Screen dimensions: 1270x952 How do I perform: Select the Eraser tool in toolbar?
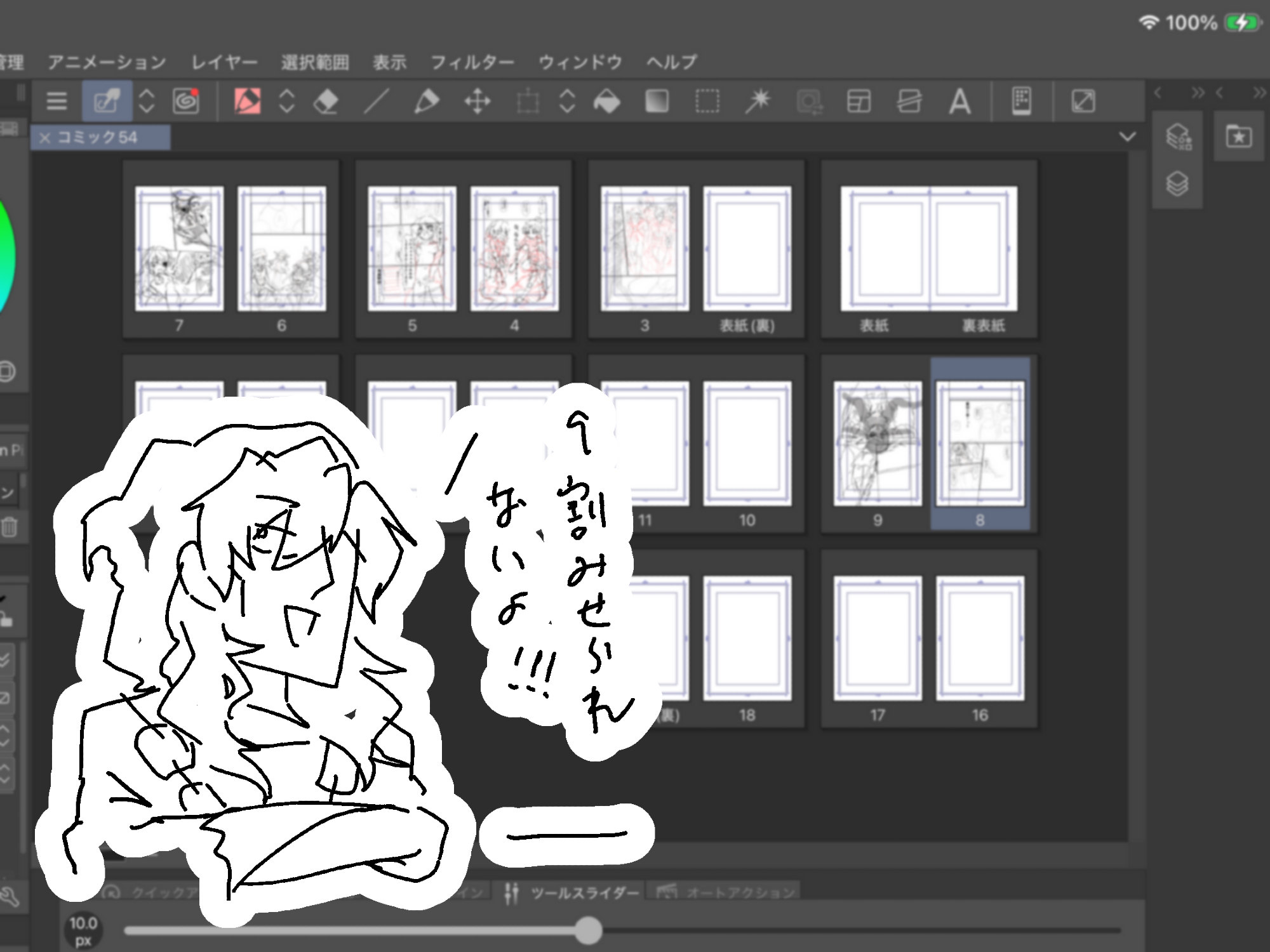pos(326,101)
